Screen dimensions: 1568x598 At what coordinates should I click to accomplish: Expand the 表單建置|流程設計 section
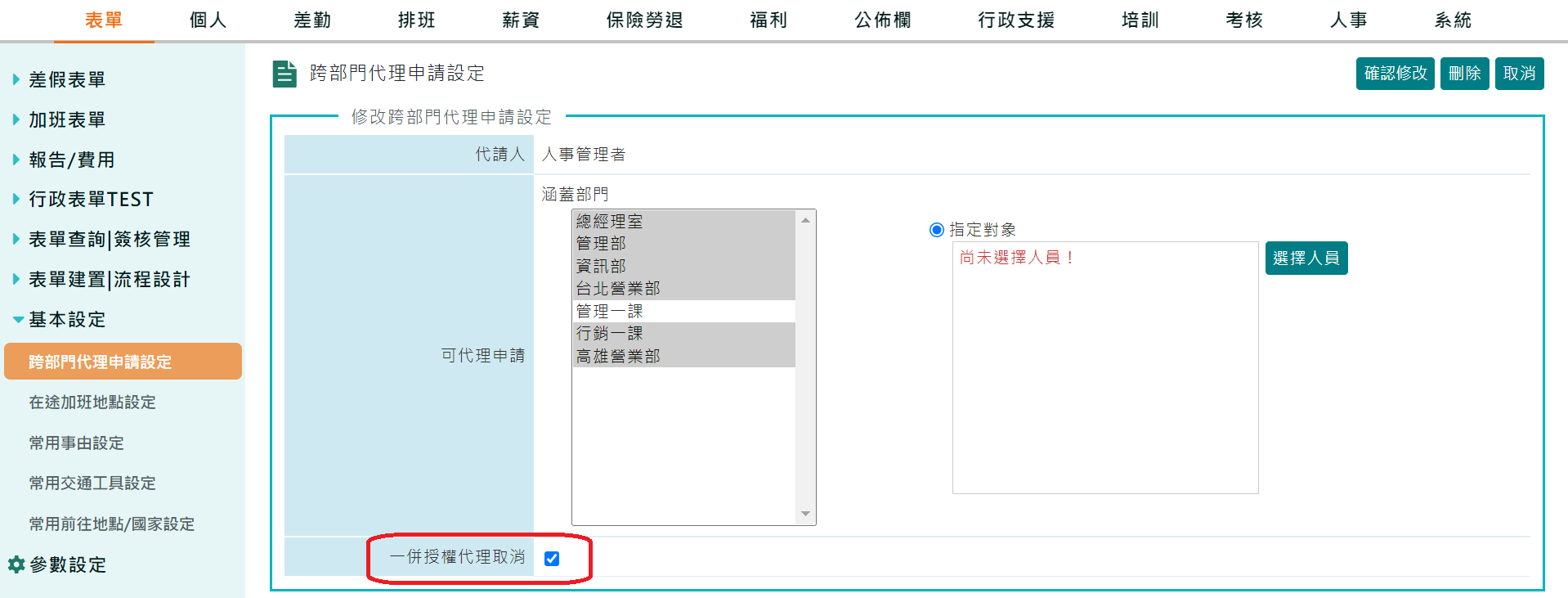coord(101,279)
